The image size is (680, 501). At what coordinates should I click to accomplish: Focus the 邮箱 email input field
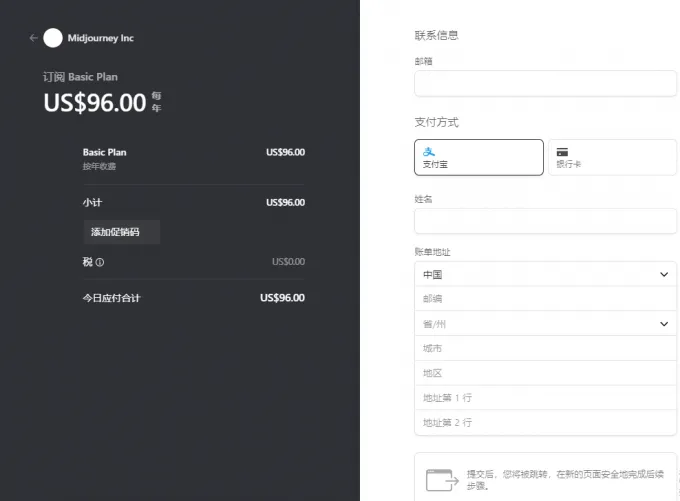click(x=545, y=84)
